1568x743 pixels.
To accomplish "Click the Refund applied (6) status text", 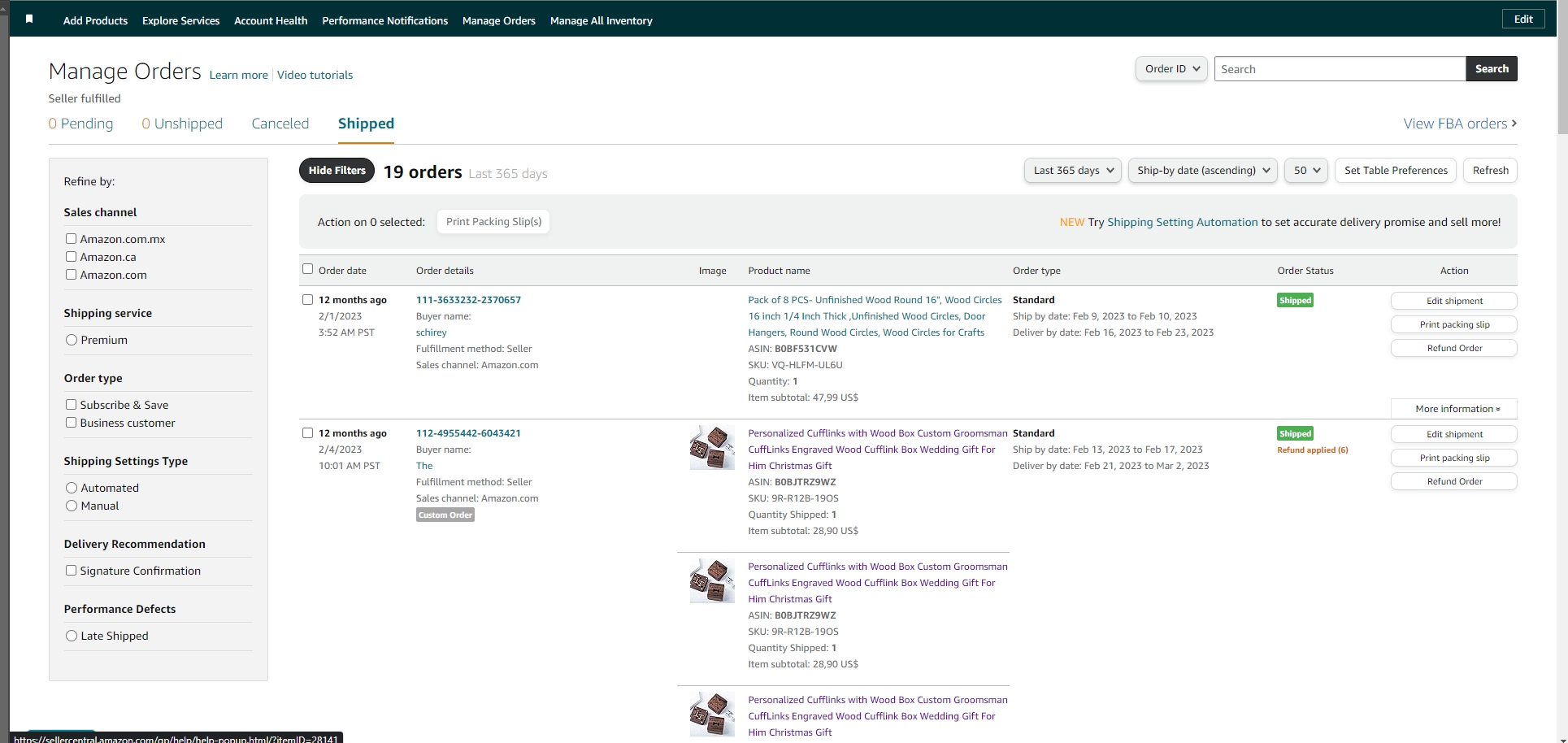I will (x=1313, y=450).
